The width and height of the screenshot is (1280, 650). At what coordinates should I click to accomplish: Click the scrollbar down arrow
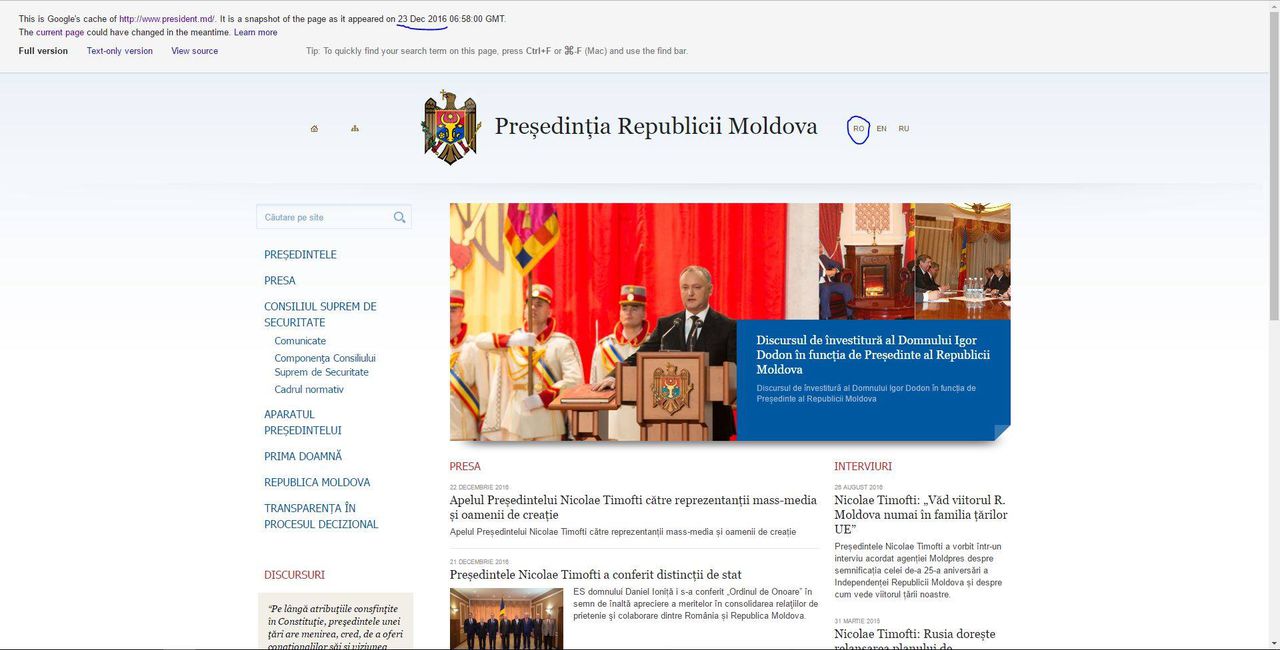click(x=1273, y=643)
